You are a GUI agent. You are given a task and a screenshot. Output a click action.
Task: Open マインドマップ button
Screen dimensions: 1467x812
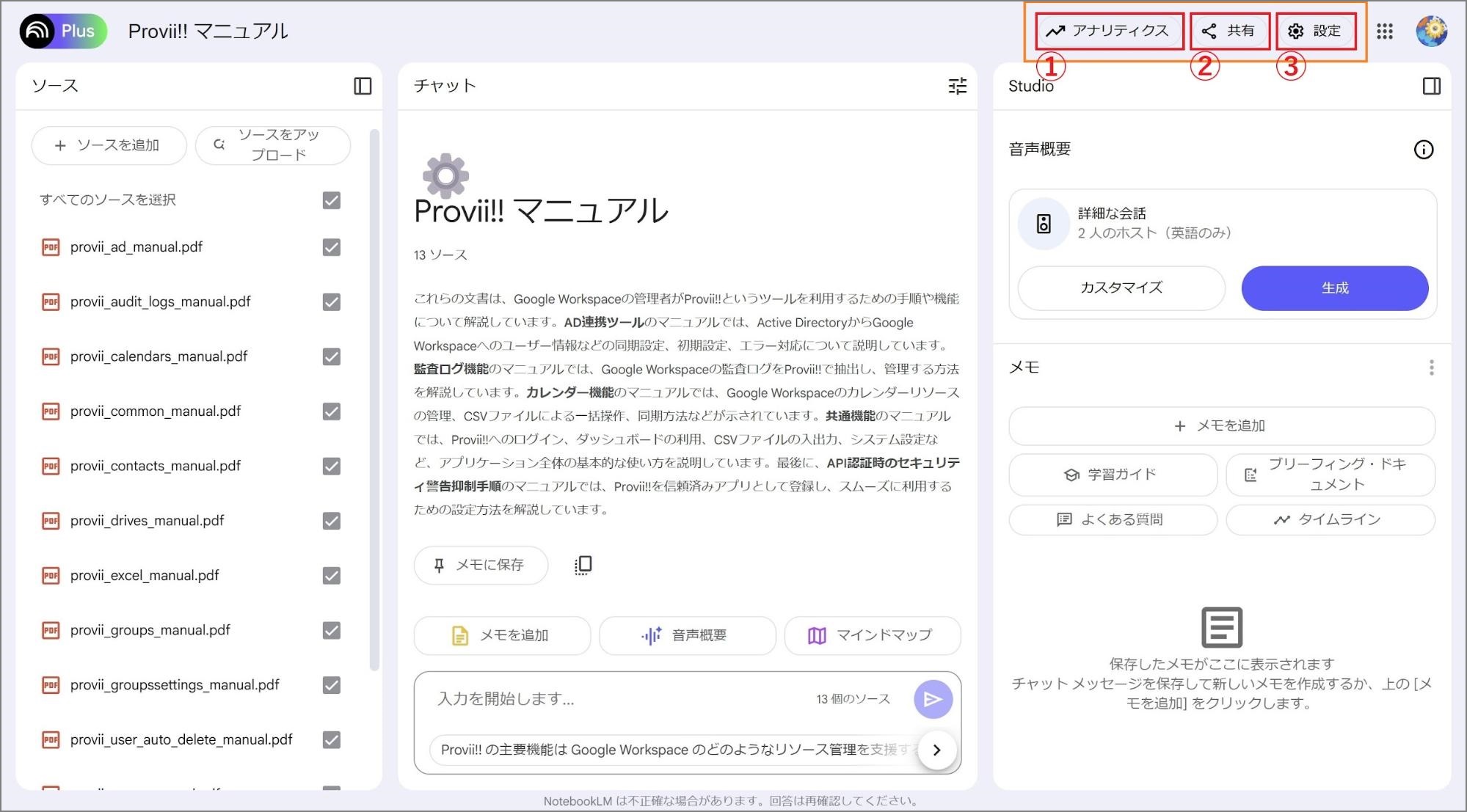click(x=872, y=635)
